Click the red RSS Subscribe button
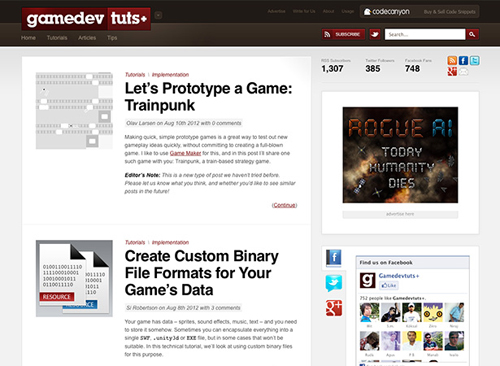 click(x=343, y=34)
